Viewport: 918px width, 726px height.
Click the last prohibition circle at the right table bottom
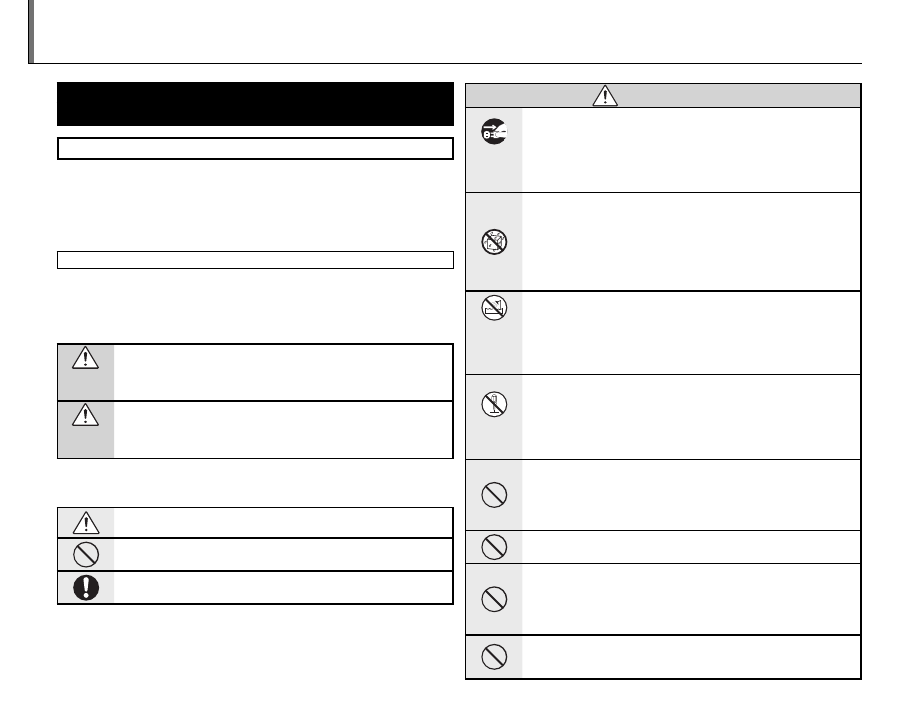click(x=493, y=657)
